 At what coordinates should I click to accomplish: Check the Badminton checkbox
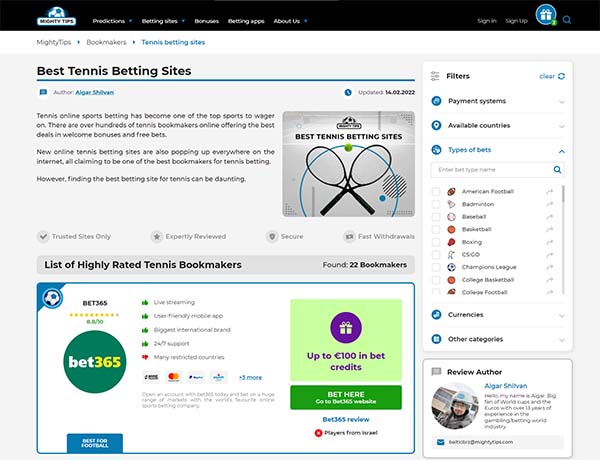(x=436, y=204)
